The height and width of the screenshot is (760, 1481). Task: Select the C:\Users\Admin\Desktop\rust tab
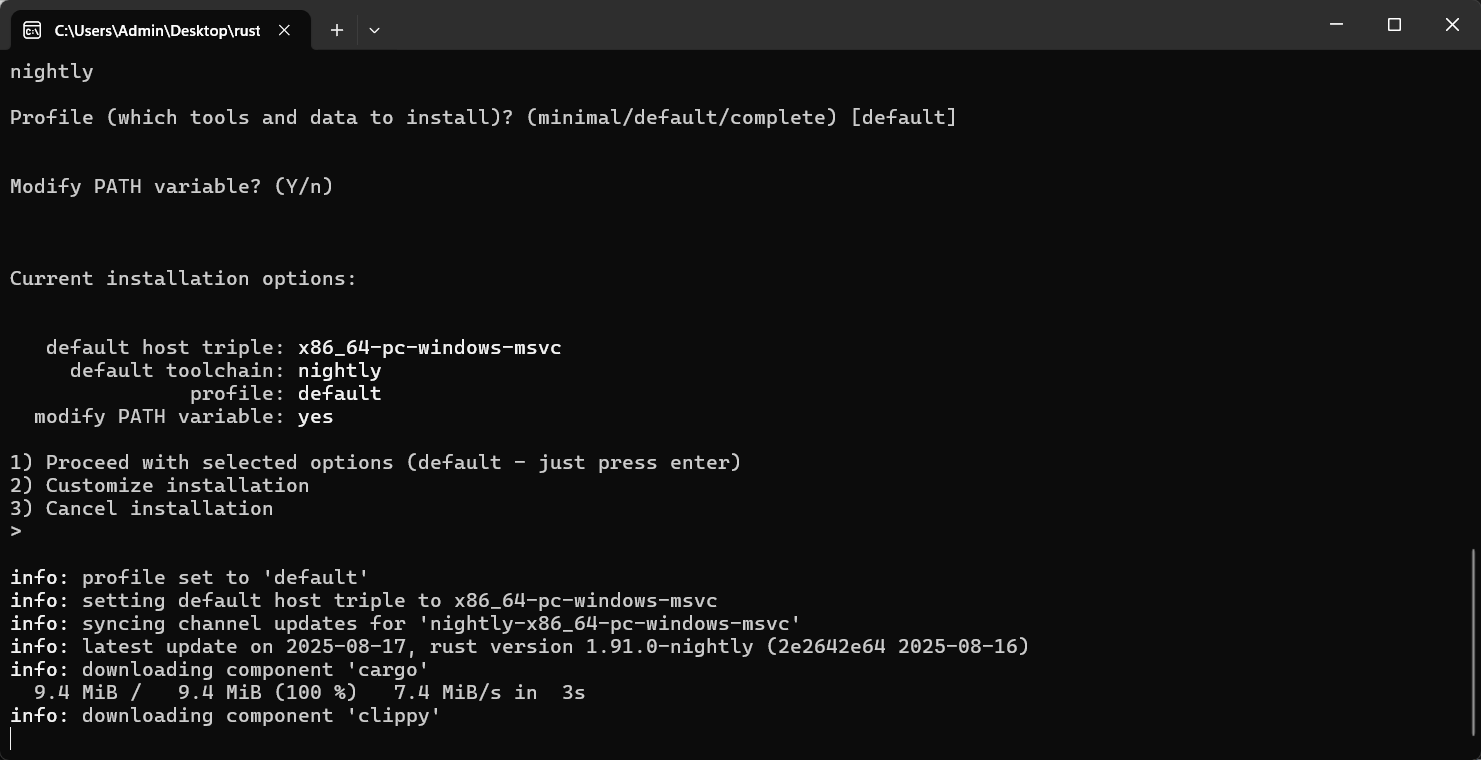tap(157, 30)
